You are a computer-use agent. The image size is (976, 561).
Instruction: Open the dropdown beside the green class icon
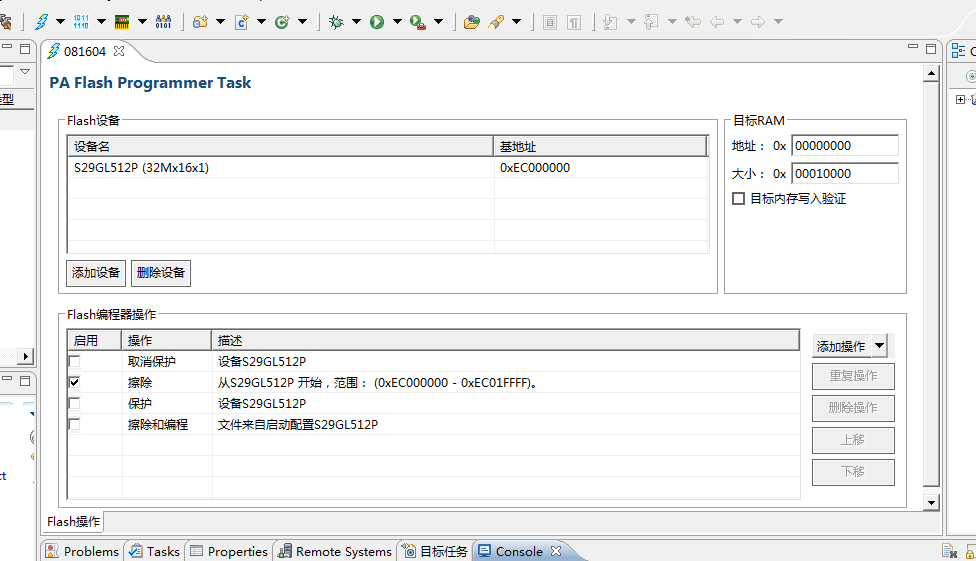click(303, 21)
